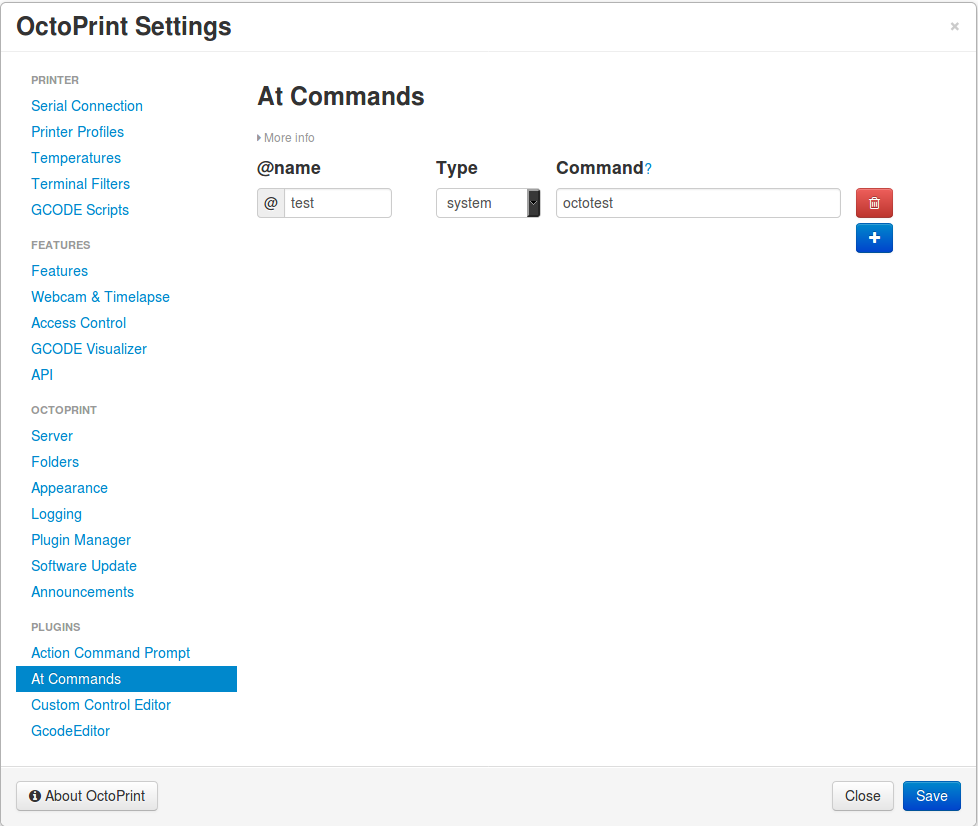
Task: Open Software Update settings
Action: [x=84, y=566]
